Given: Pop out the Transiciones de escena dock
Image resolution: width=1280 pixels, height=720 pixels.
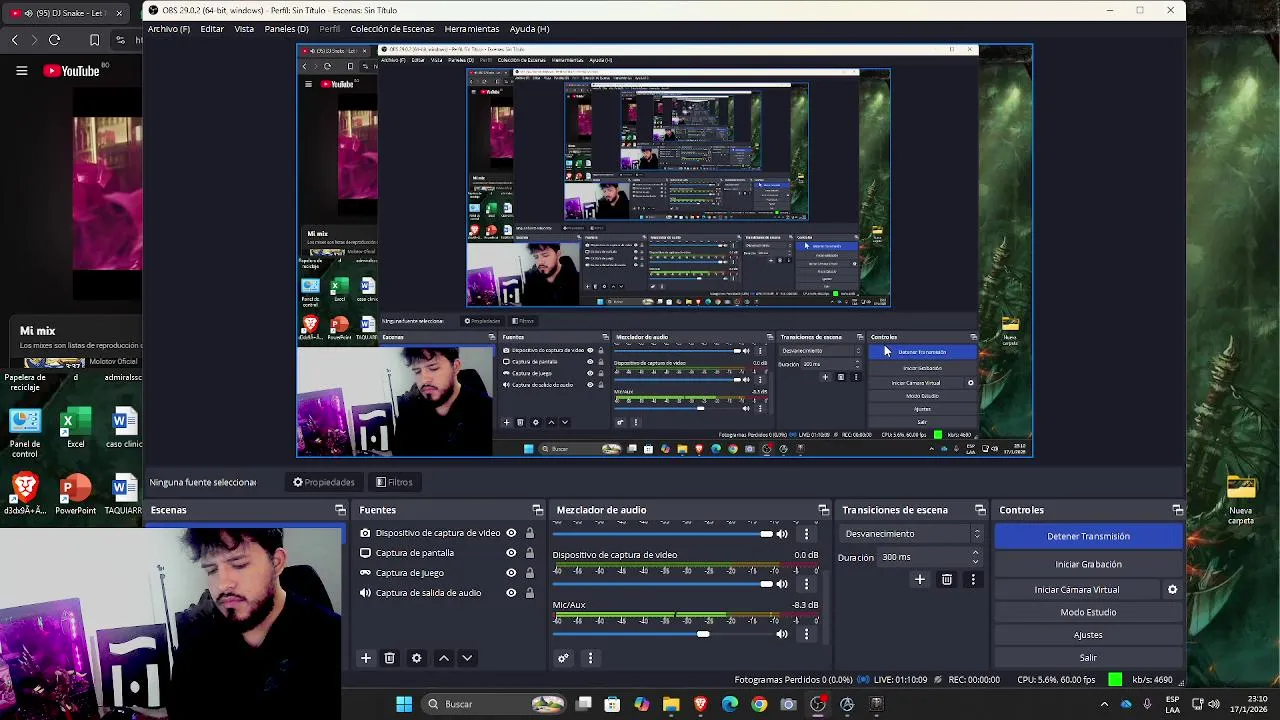Looking at the screenshot, I should 980,510.
